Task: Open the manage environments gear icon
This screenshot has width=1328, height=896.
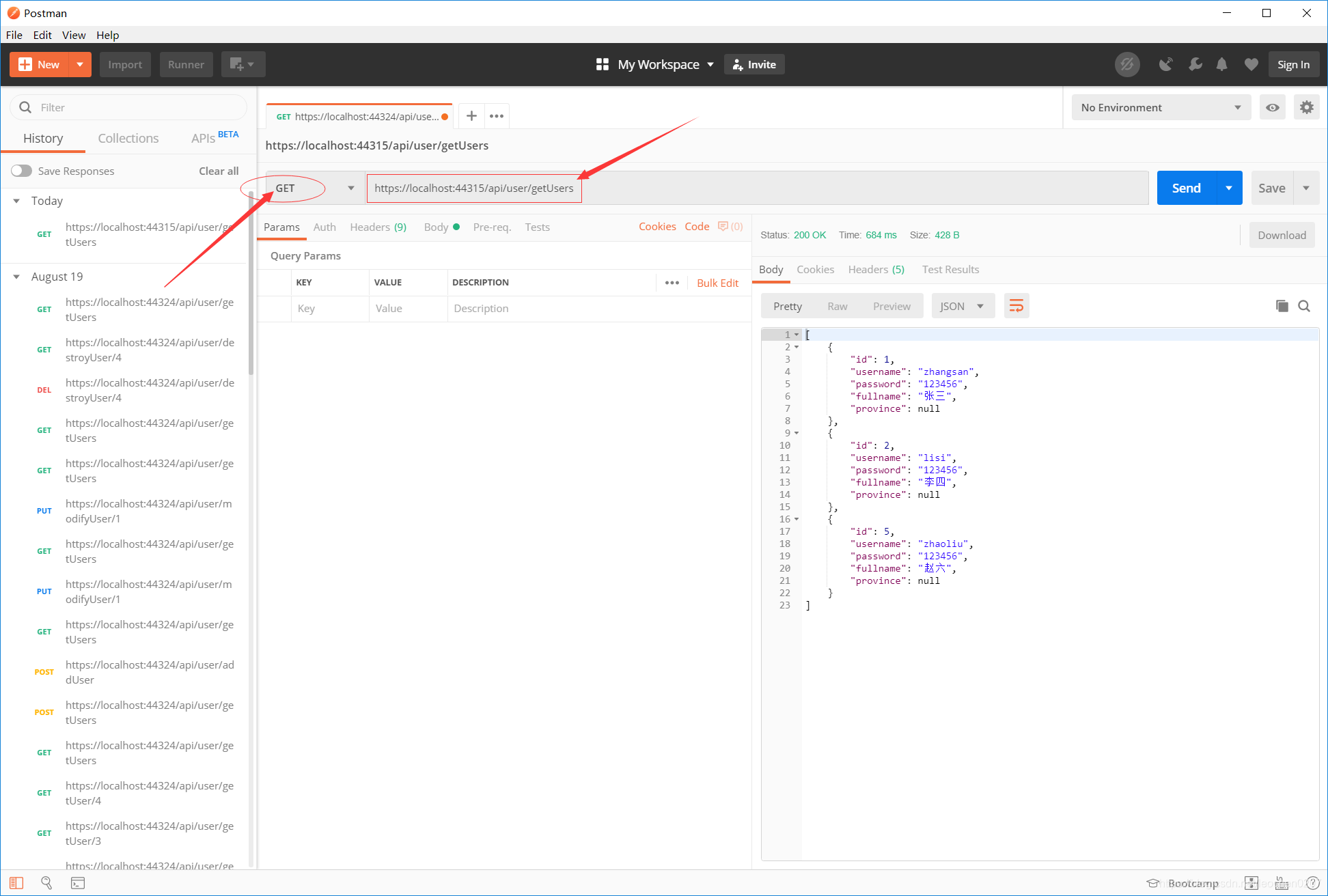Action: [x=1306, y=107]
